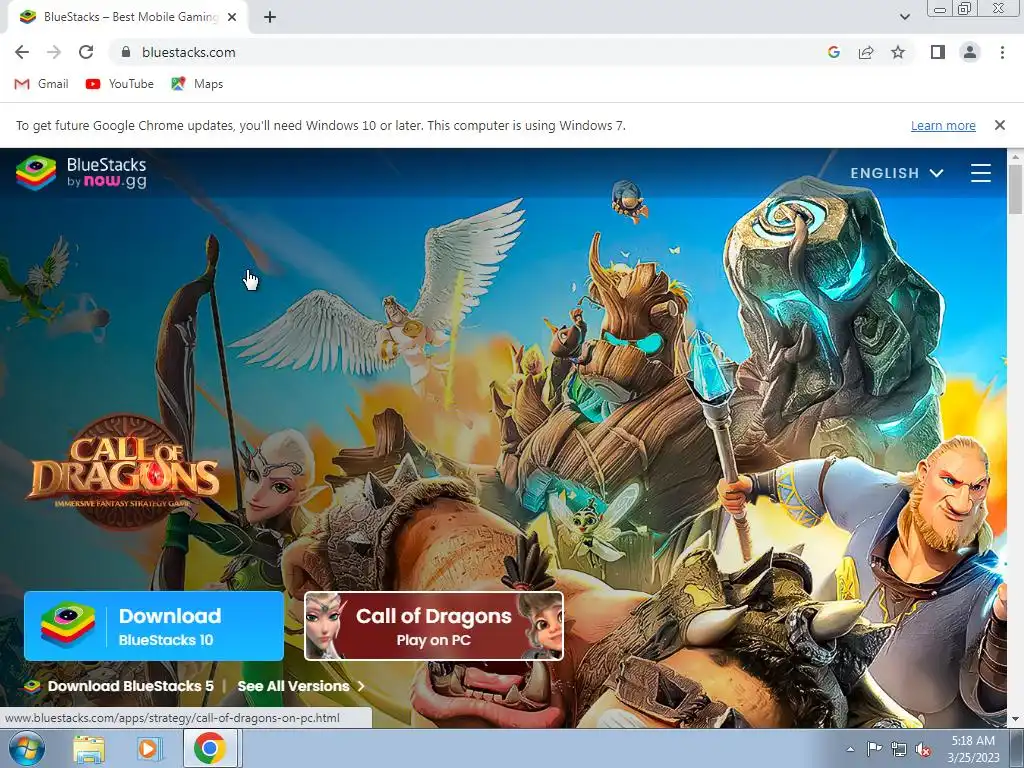Click Learn more about Chrome updates

point(943,125)
